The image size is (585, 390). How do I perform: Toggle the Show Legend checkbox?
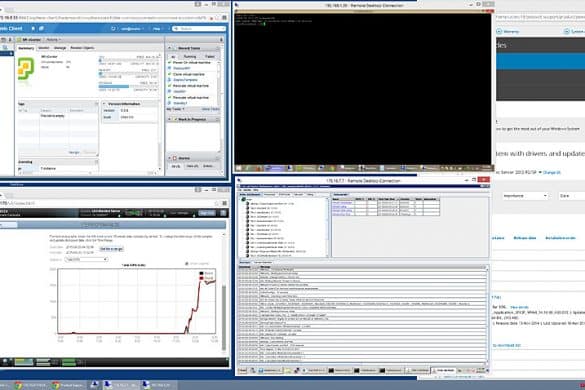[187, 263]
